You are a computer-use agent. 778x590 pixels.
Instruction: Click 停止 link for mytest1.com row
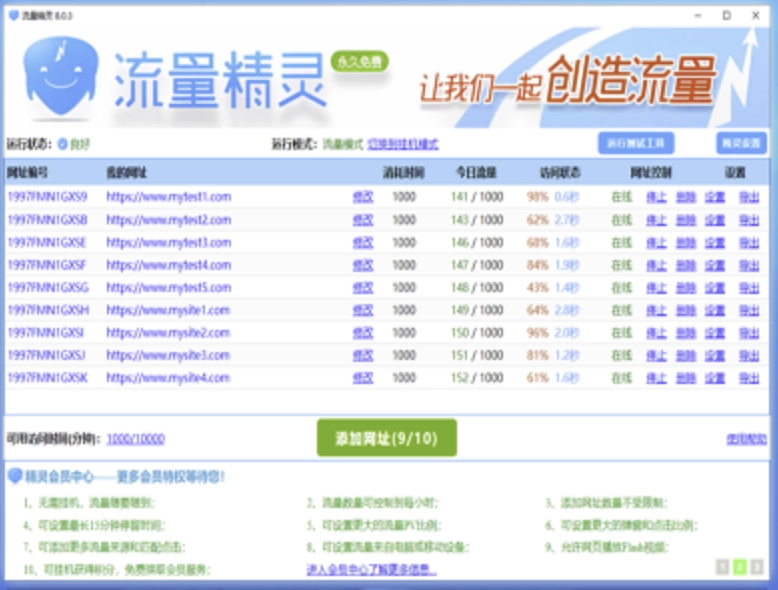[656, 197]
